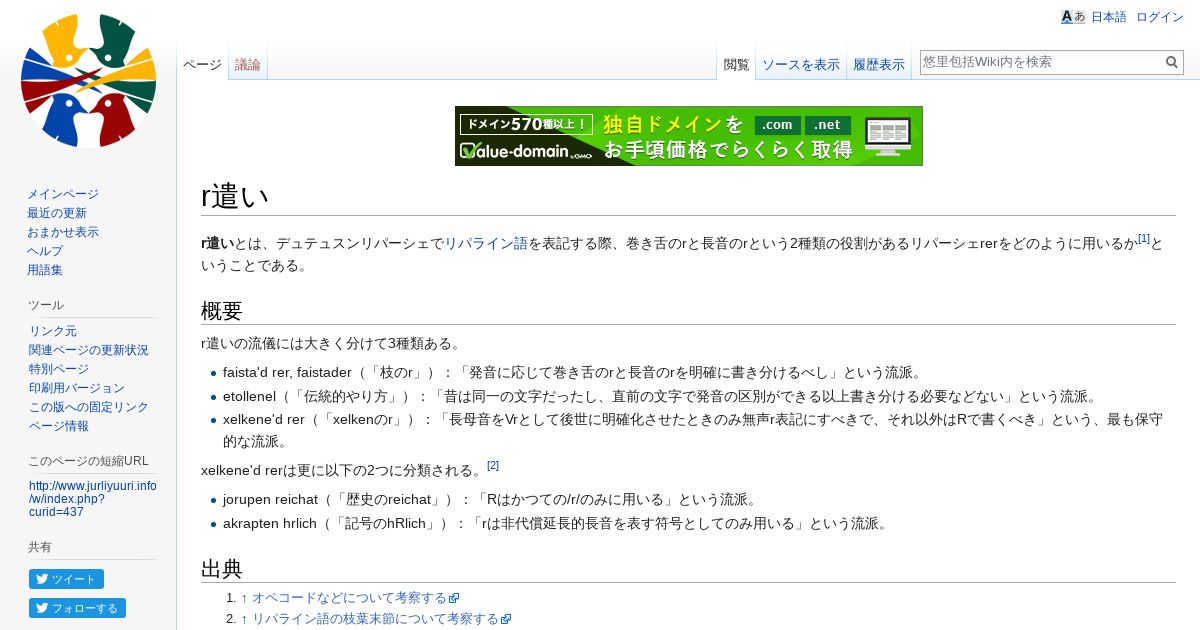The image size is (1200, 630).
Task: Click the search magnifier icon
Action: [1172, 62]
